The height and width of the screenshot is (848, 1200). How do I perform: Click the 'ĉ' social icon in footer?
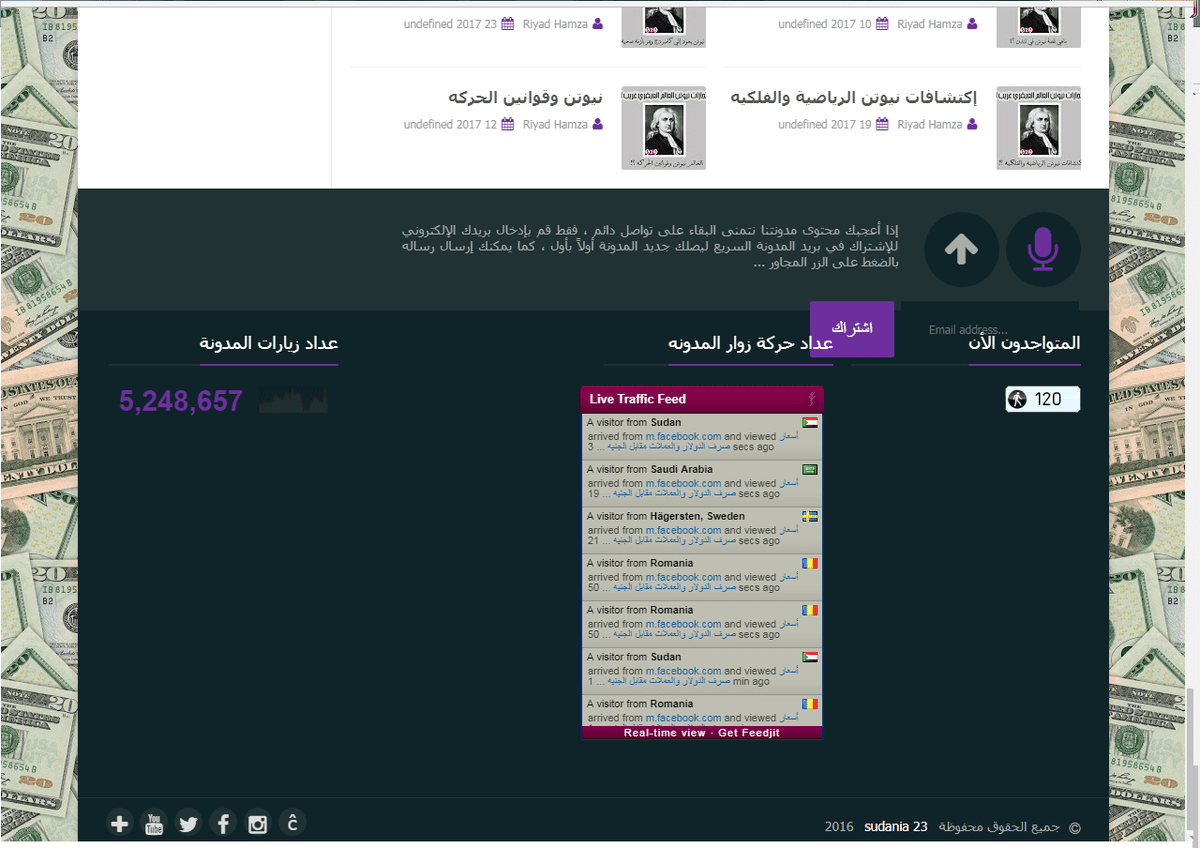pyautogui.click(x=292, y=823)
